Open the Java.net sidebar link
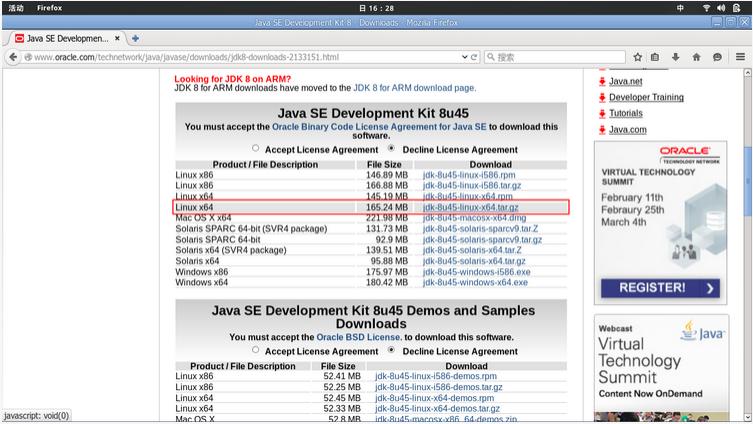The image size is (753, 424). 625,82
